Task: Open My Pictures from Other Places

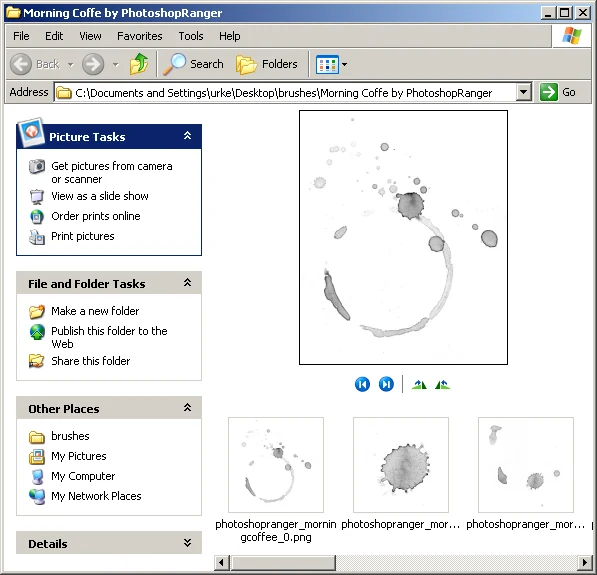Action: point(78,456)
